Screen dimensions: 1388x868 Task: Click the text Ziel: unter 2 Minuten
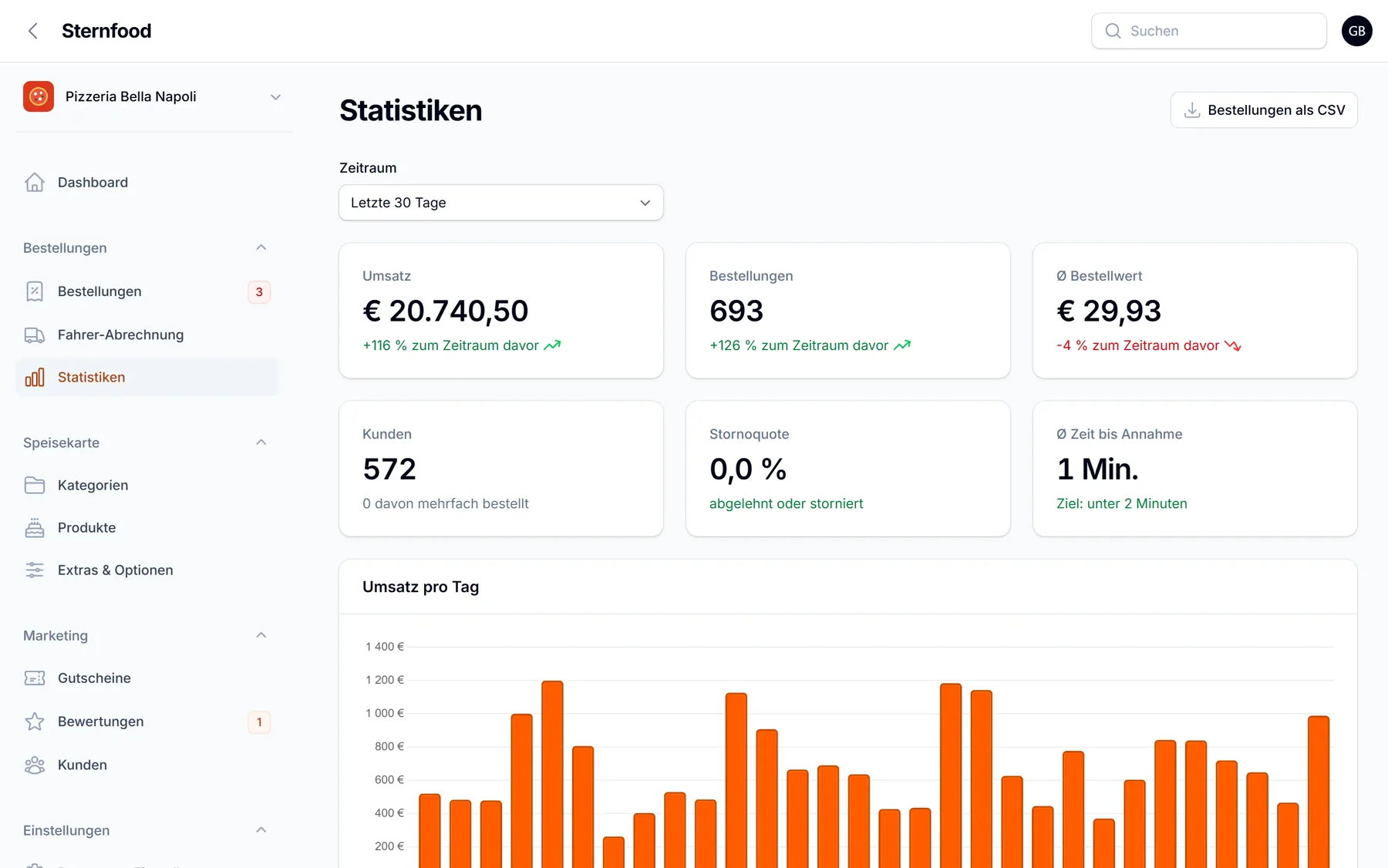tap(1121, 503)
